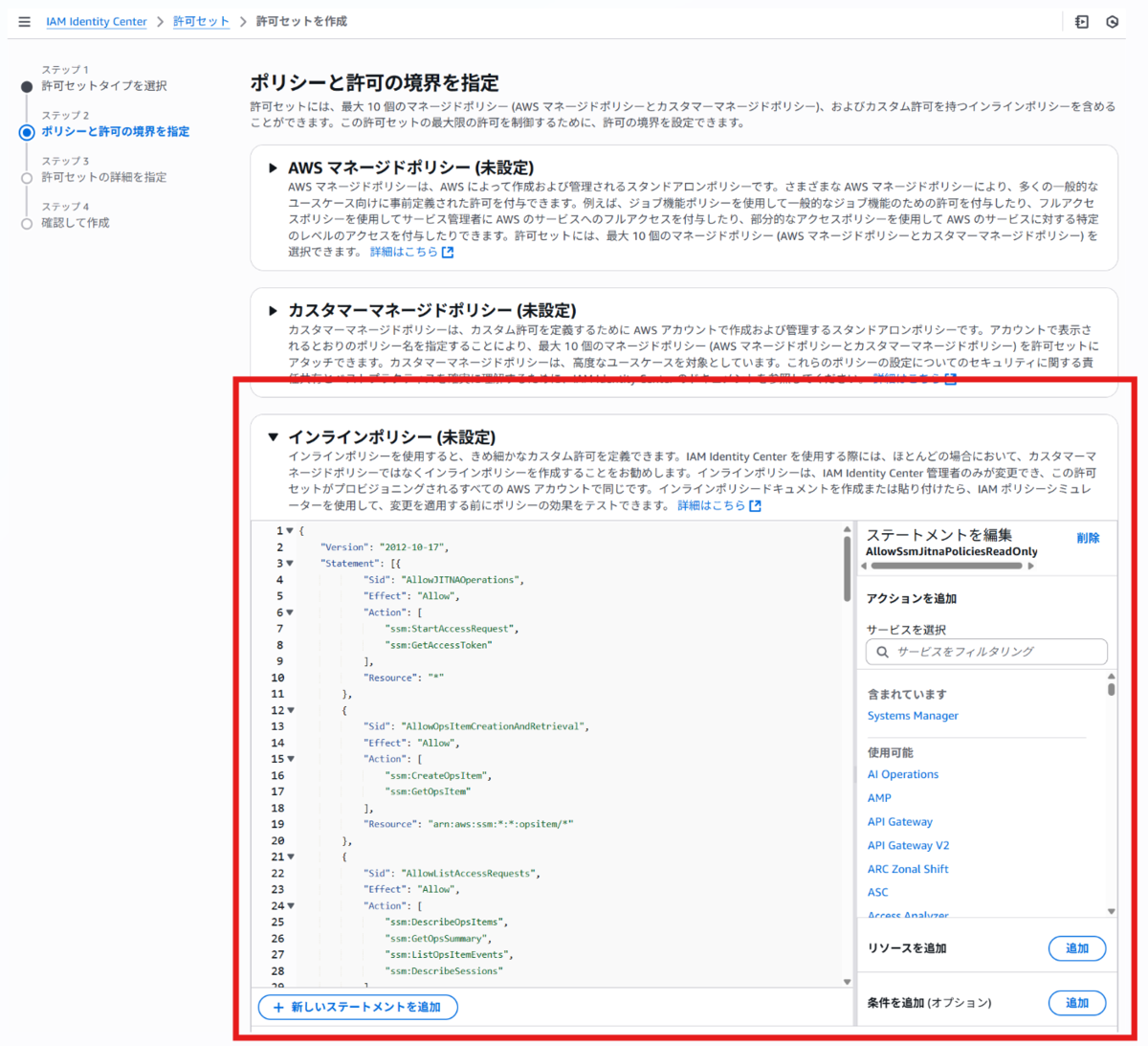Click the "ssm:GetAccessToken" code line
1148x1046 pixels.
click(x=439, y=645)
